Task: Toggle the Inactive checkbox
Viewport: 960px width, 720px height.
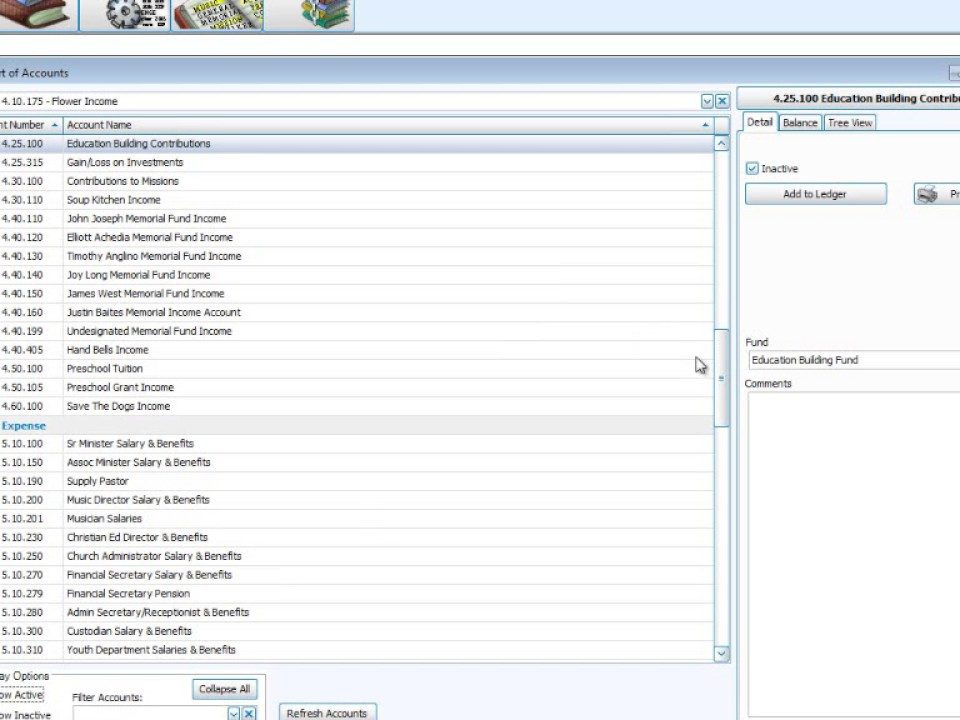Action: coord(753,169)
